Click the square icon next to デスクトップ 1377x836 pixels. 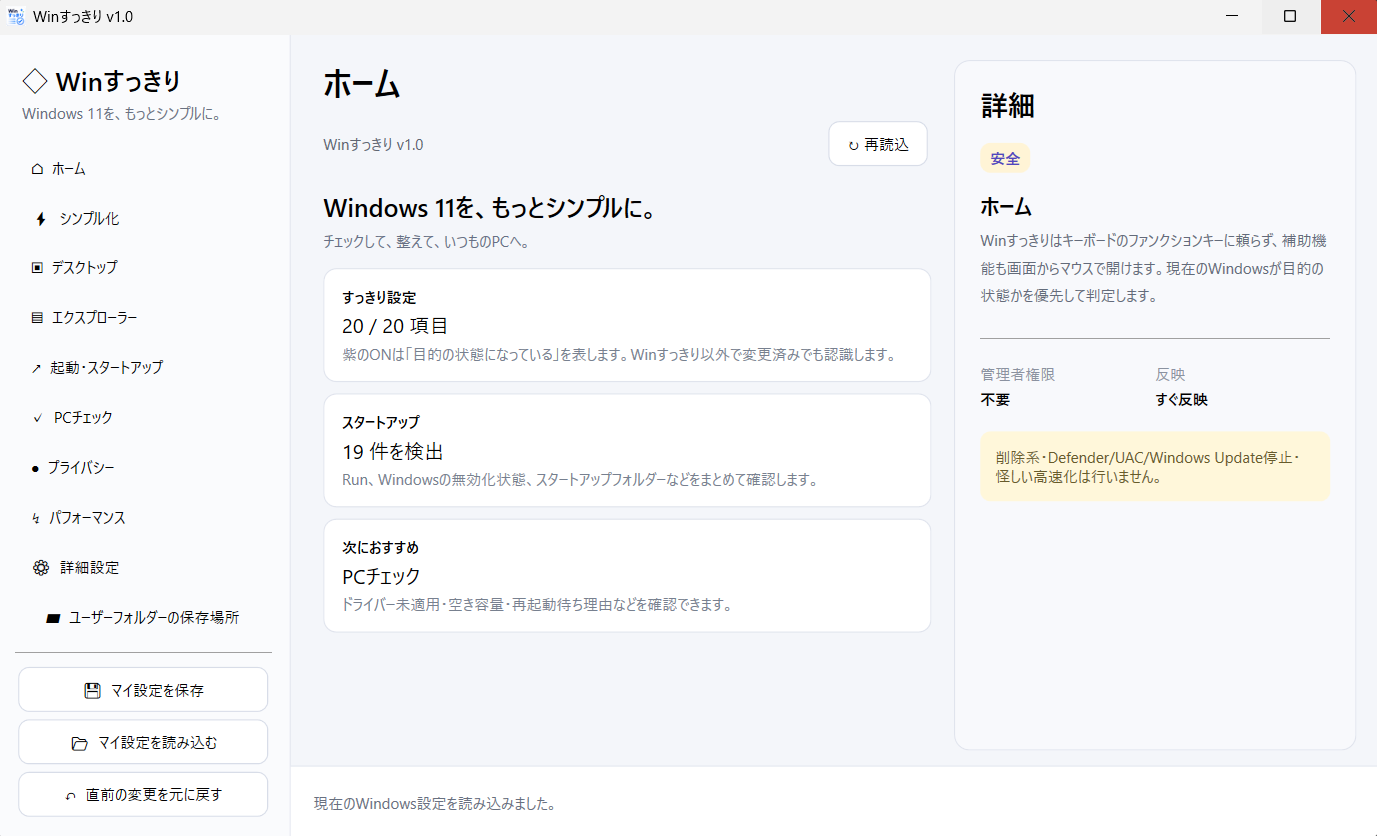(37, 268)
